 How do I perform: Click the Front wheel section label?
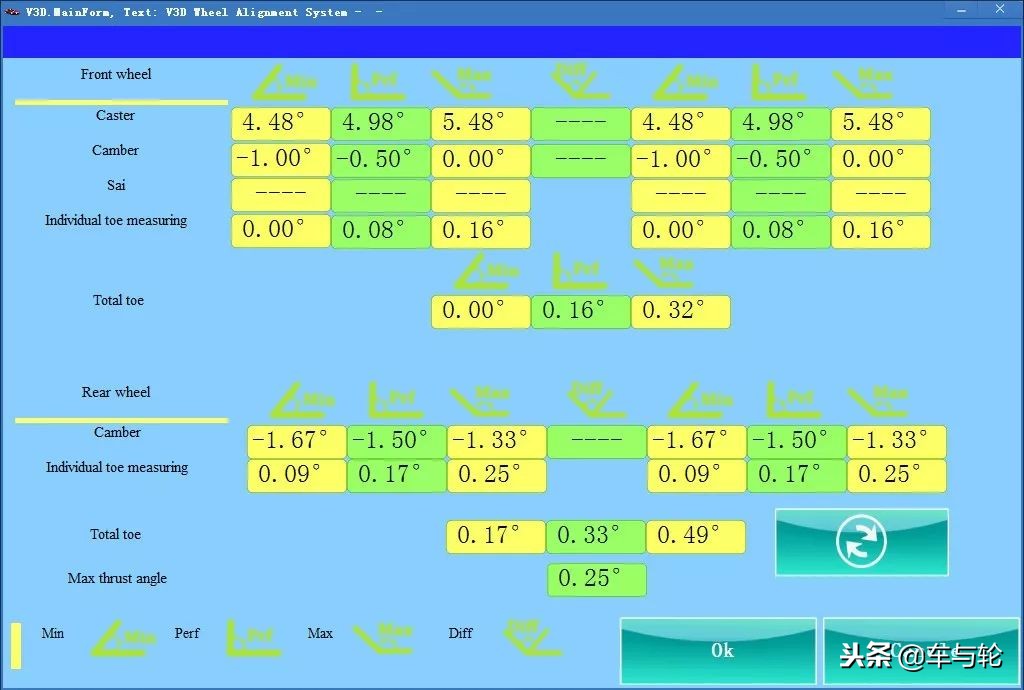pyautogui.click(x=116, y=74)
